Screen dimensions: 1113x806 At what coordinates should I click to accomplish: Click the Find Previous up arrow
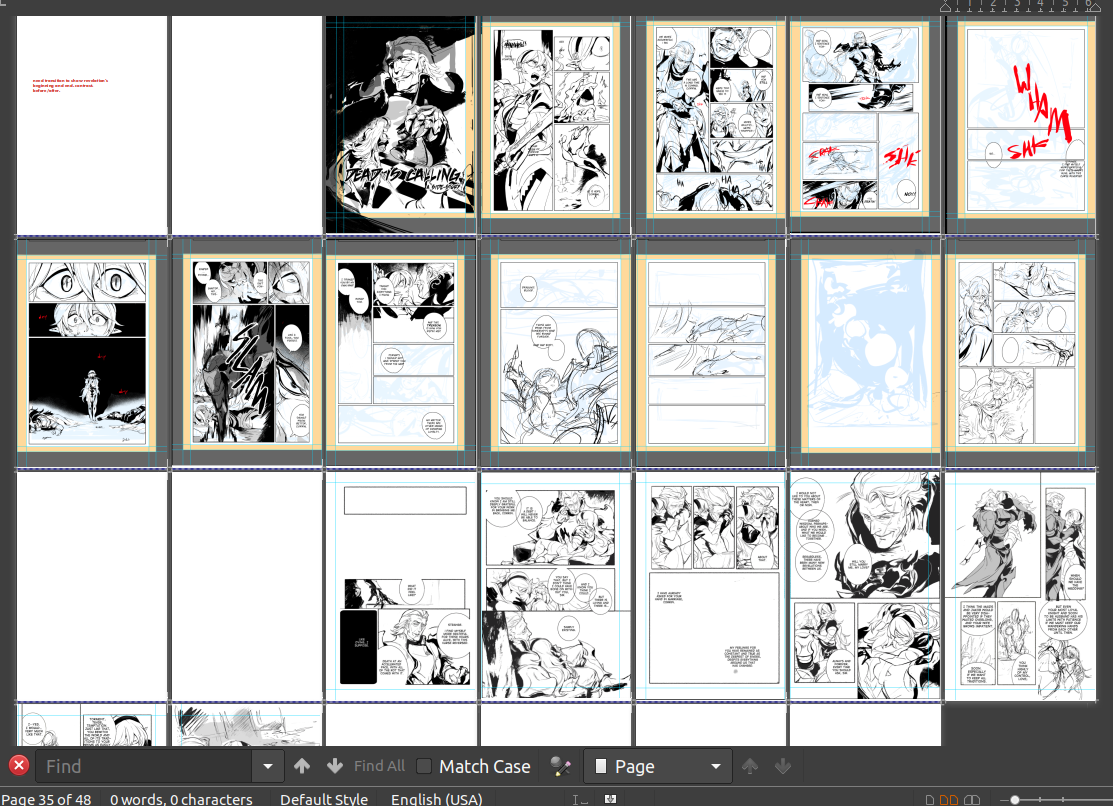coord(302,767)
